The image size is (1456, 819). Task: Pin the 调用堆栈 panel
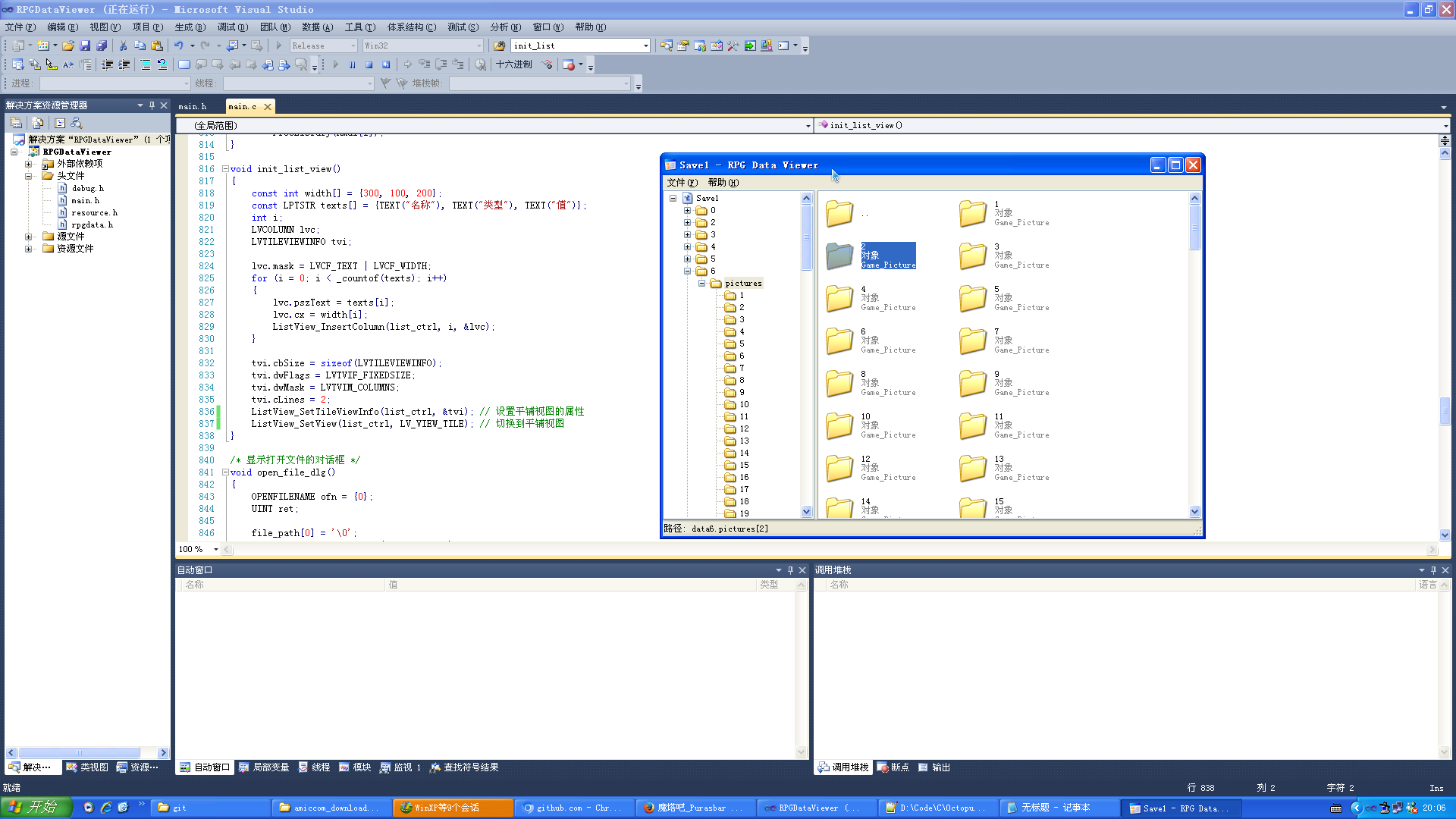[x=1433, y=570]
